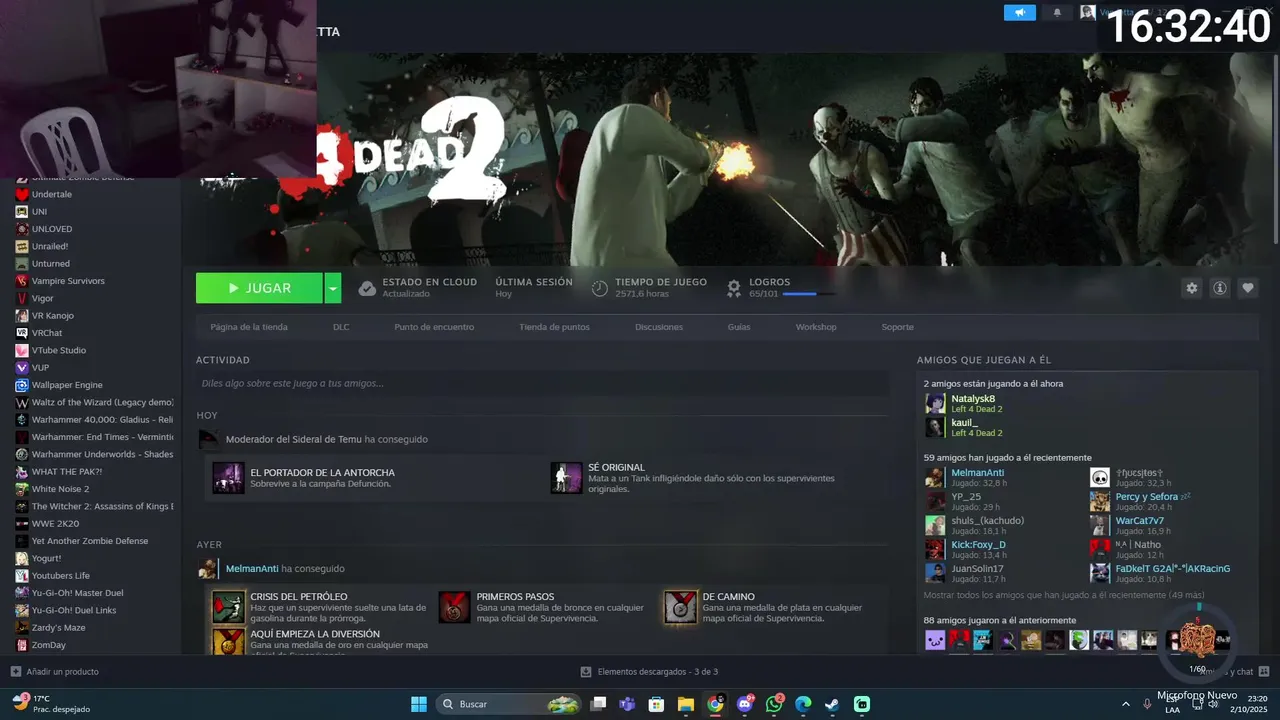Open friend Kick:Foxy_D entry
The height and width of the screenshot is (720, 1280).
tap(965, 549)
